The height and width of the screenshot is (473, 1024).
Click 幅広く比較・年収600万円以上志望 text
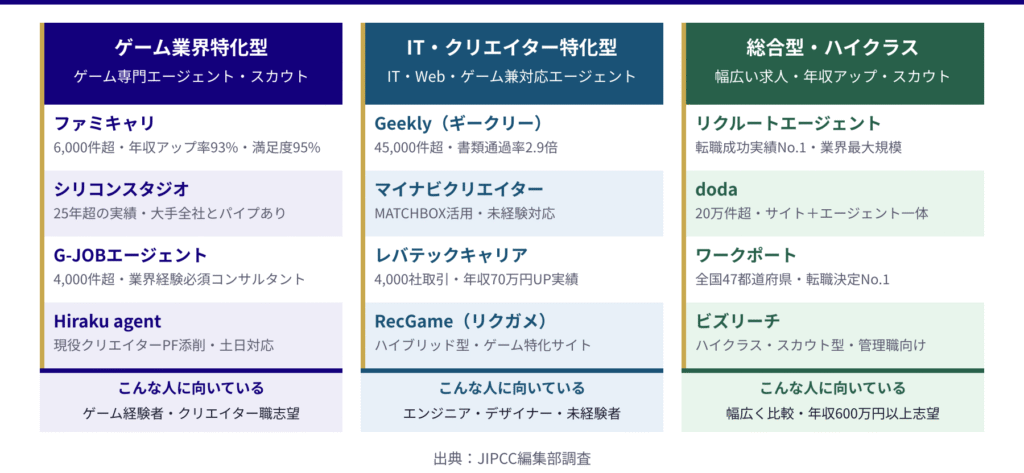coord(832,412)
